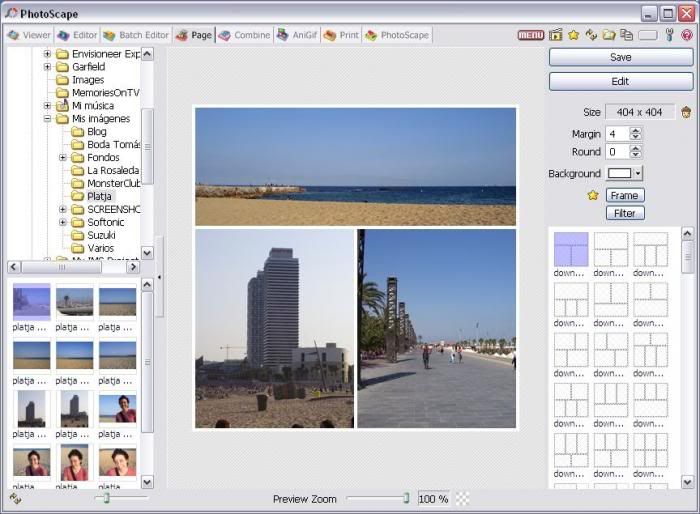The width and height of the screenshot is (700, 514).
Task: Open the Batch Editor tab
Action: coord(136,35)
